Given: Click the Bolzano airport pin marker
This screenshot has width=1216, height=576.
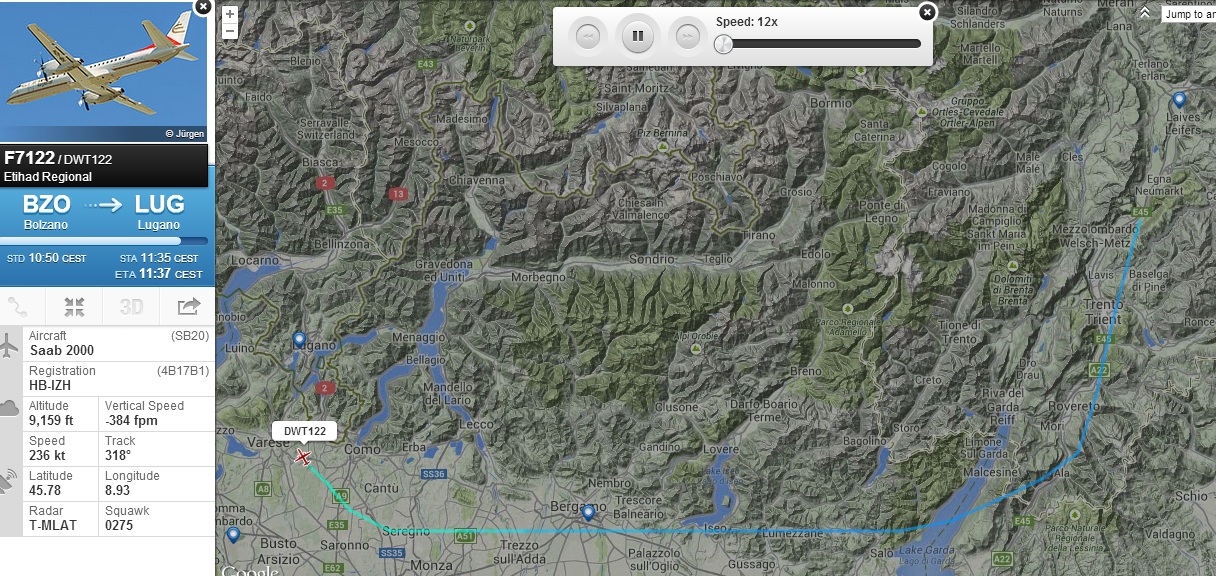Looking at the screenshot, I should point(1179,100).
